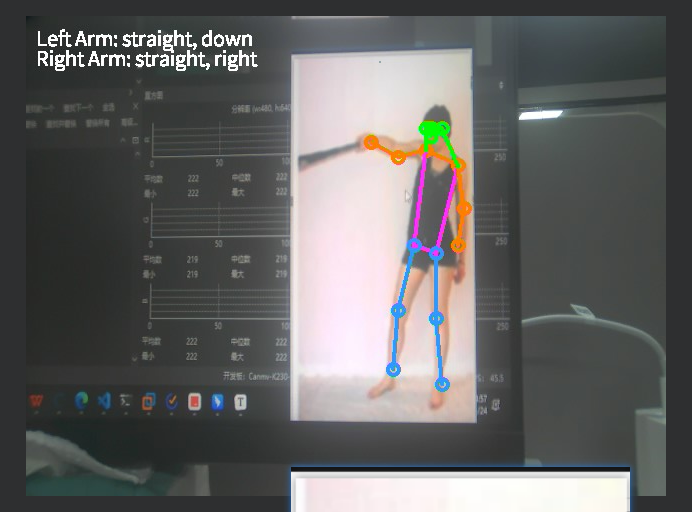This screenshot has width=692, height=512.
Task: Click the top histogram chart with mean 222
Action: point(221,141)
